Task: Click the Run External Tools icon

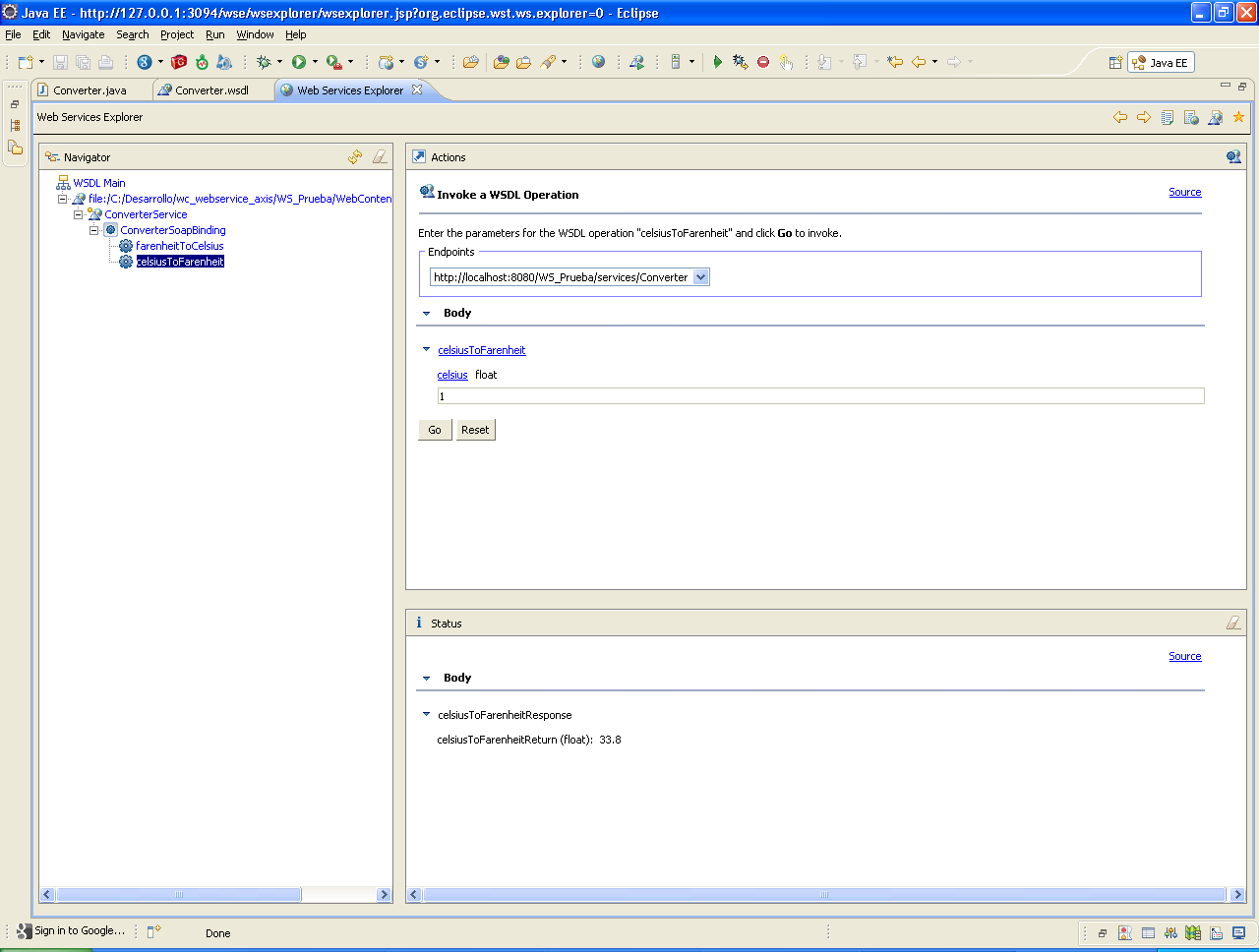Action: [334, 62]
